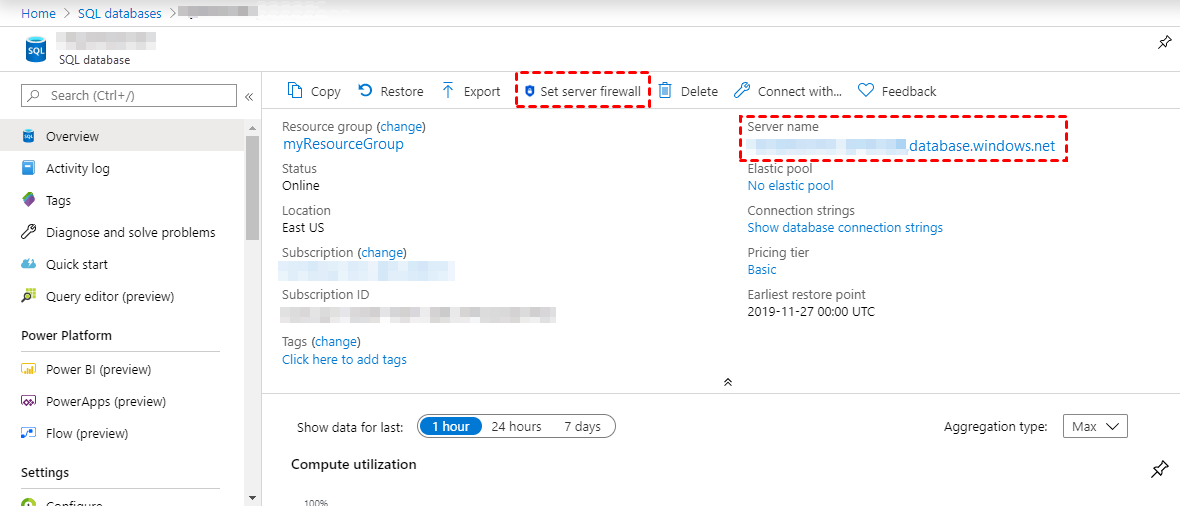Select the 1 hour time range
This screenshot has height=506, width=1180.
pos(451,426)
